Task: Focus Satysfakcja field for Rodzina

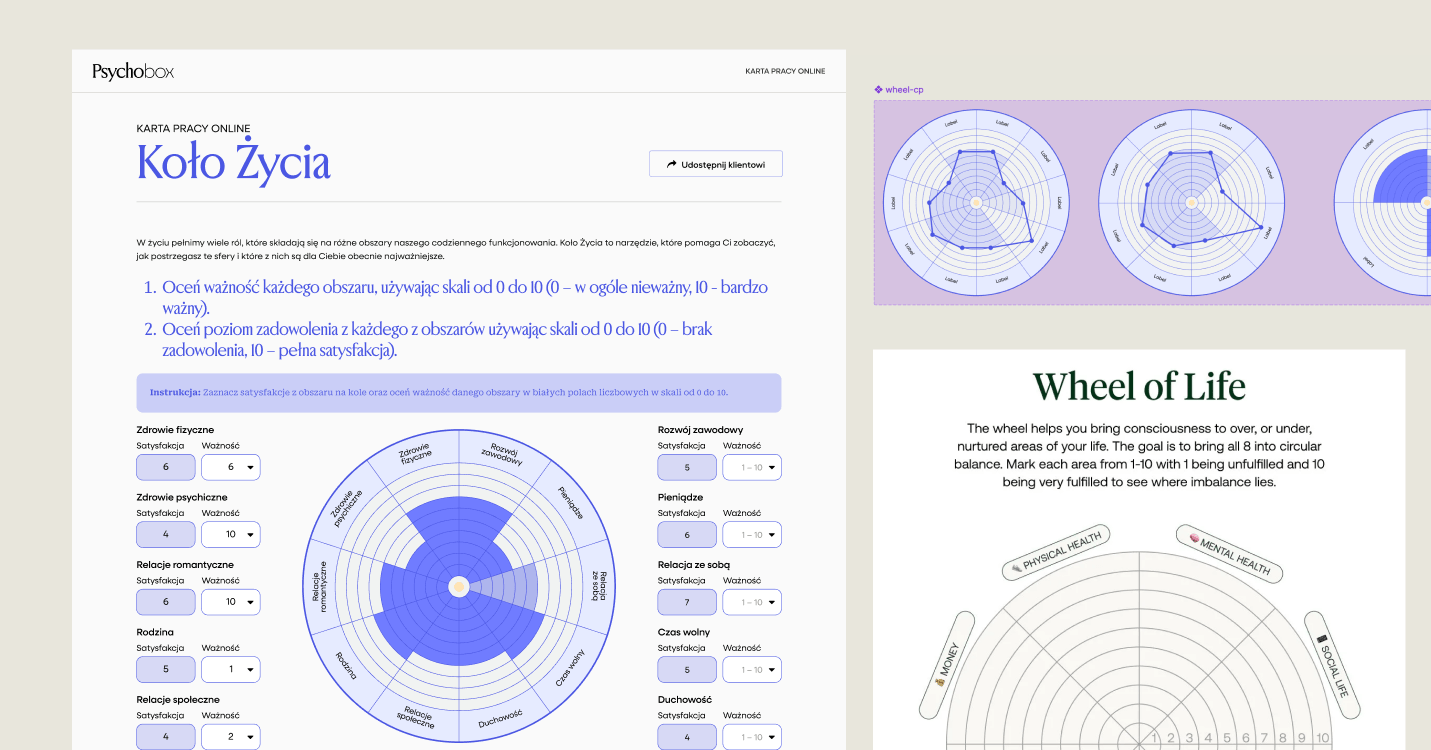Action: click(166, 669)
